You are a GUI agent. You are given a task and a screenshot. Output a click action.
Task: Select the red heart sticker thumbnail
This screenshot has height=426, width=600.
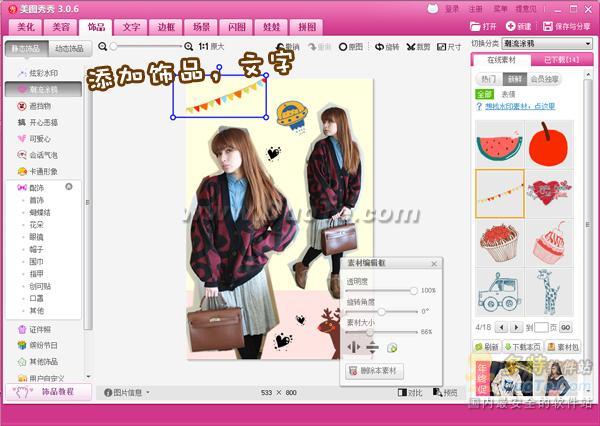pos(549,194)
